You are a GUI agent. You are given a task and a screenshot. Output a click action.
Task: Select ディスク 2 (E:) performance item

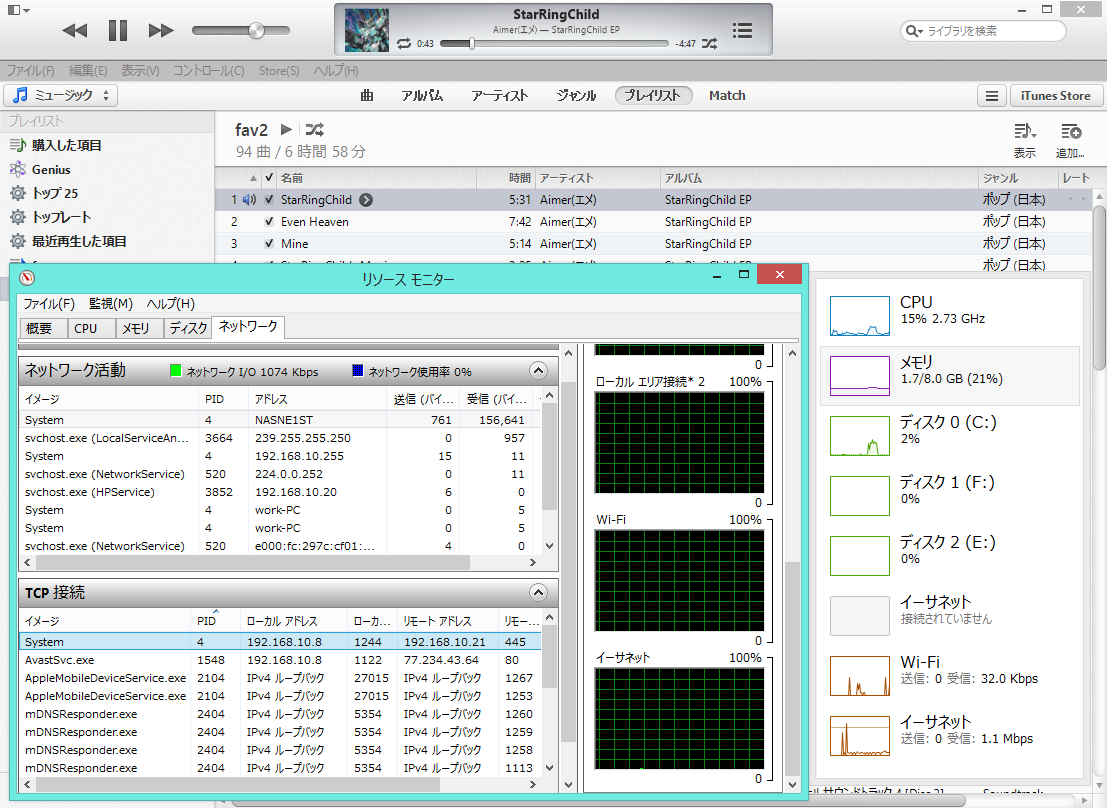950,556
